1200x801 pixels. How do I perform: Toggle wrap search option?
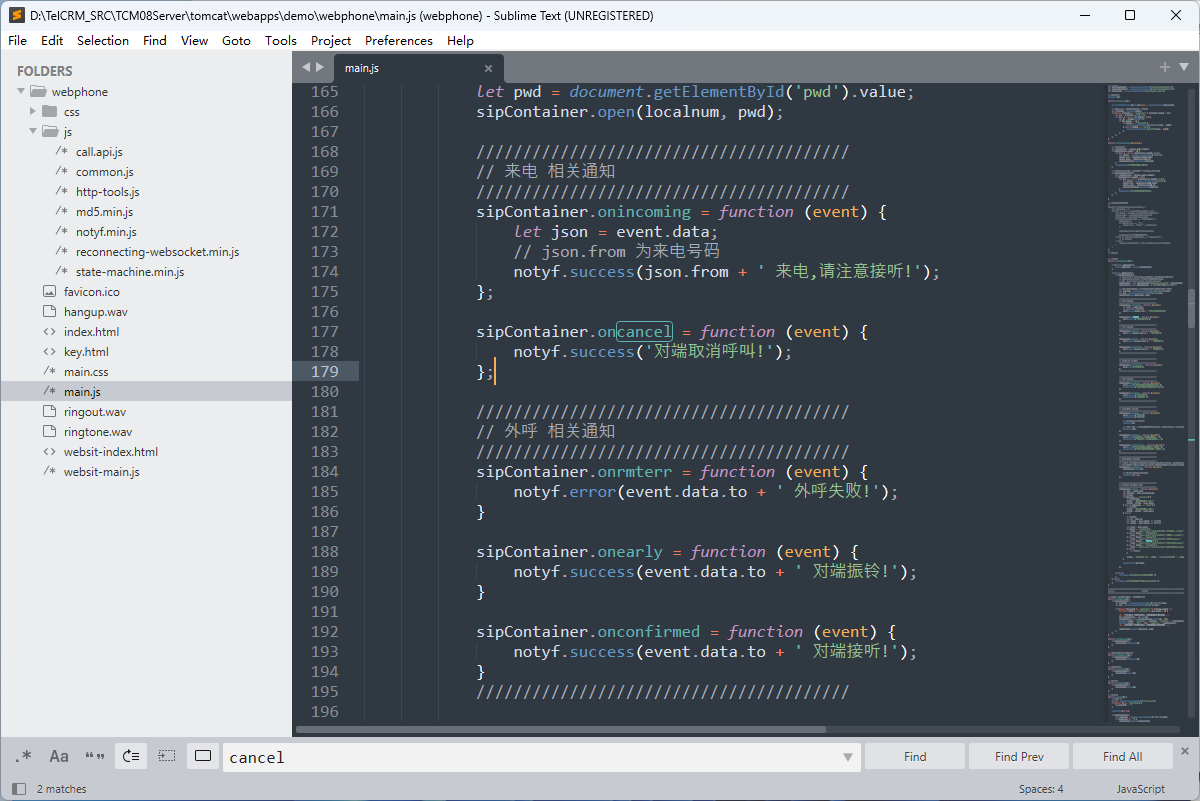[x=131, y=757]
